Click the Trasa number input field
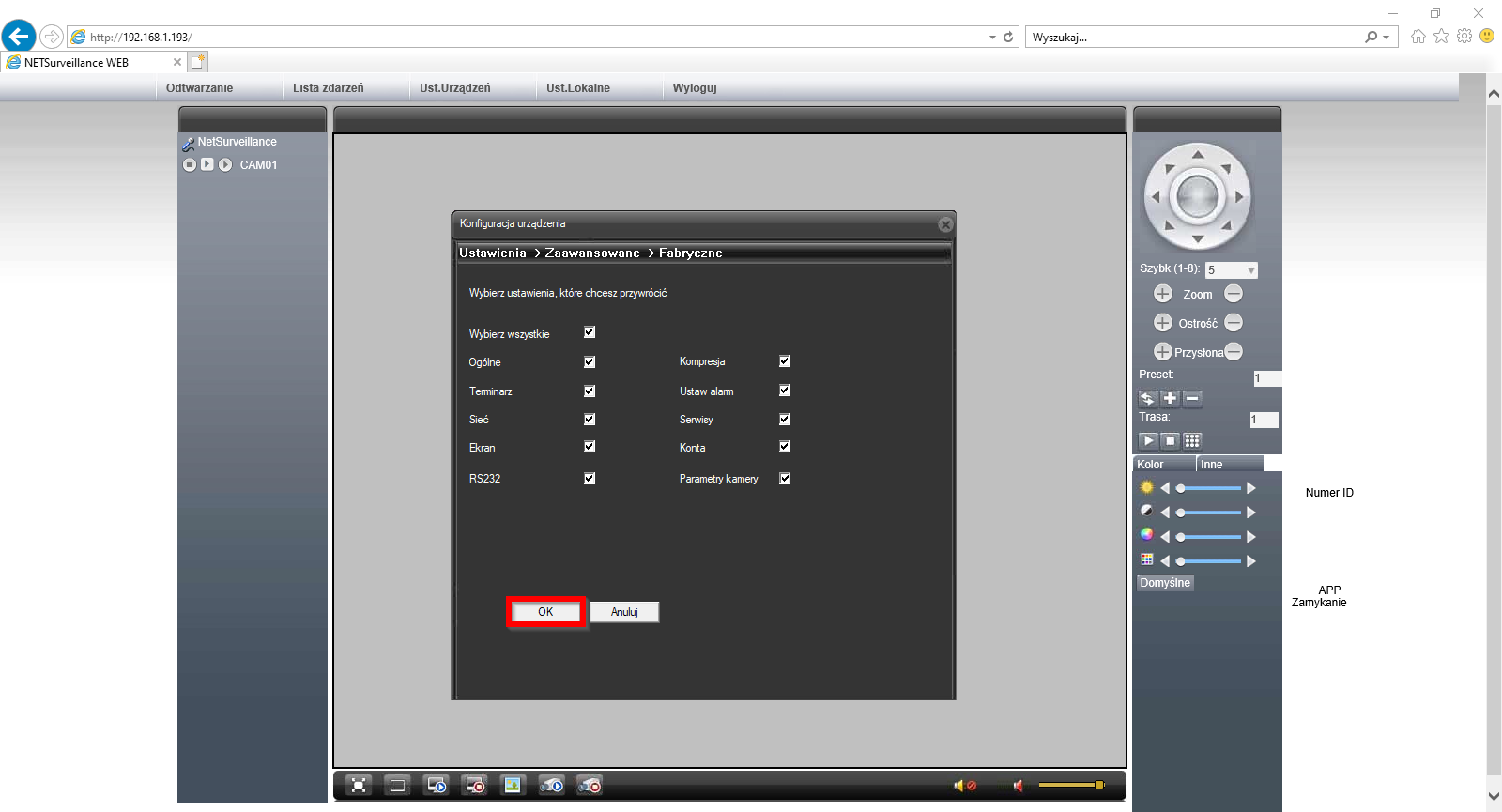 (1264, 420)
